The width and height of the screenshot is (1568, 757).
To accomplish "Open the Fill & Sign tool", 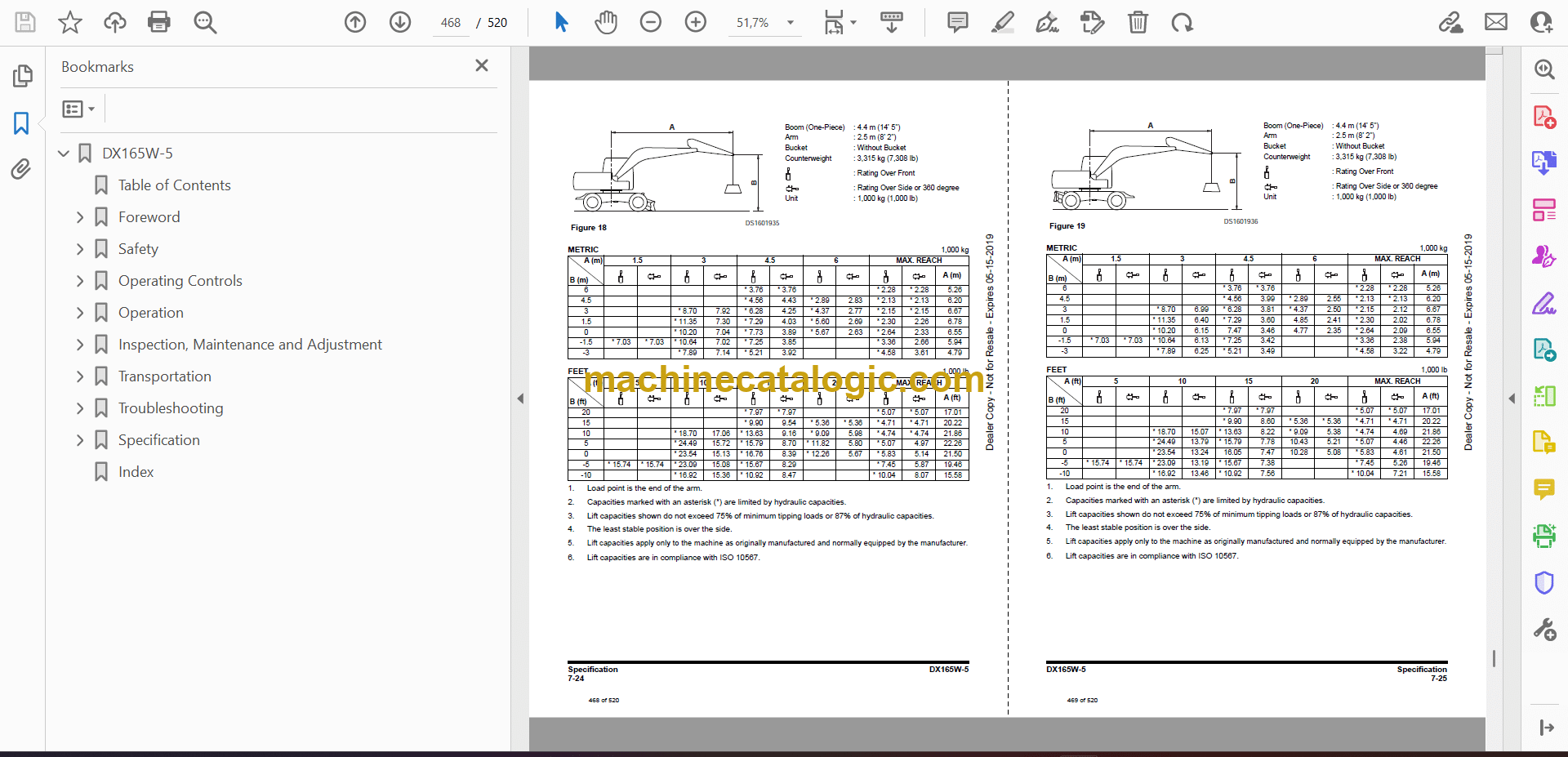I will pos(1543,303).
